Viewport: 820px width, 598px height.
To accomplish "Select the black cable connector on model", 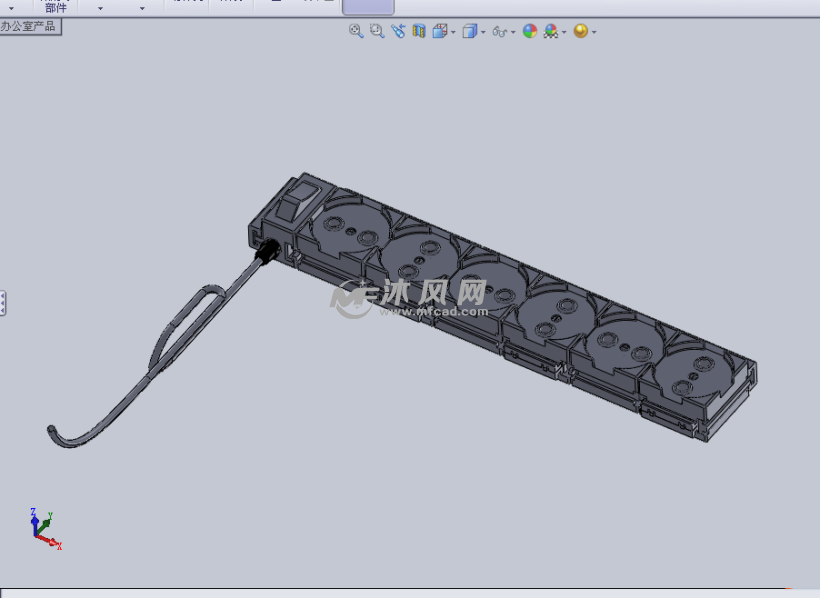I will point(268,250).
